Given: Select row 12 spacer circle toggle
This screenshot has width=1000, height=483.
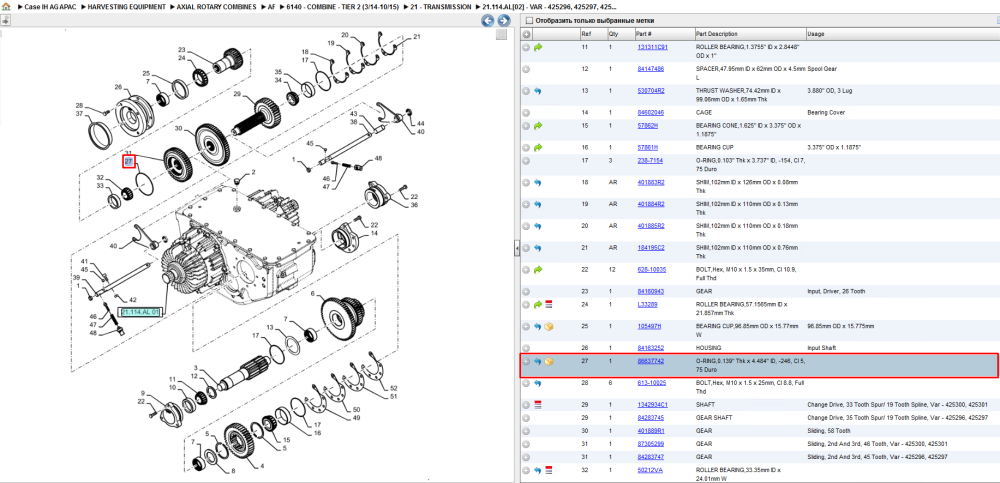Looking at the screenshot, I should 526,69.
